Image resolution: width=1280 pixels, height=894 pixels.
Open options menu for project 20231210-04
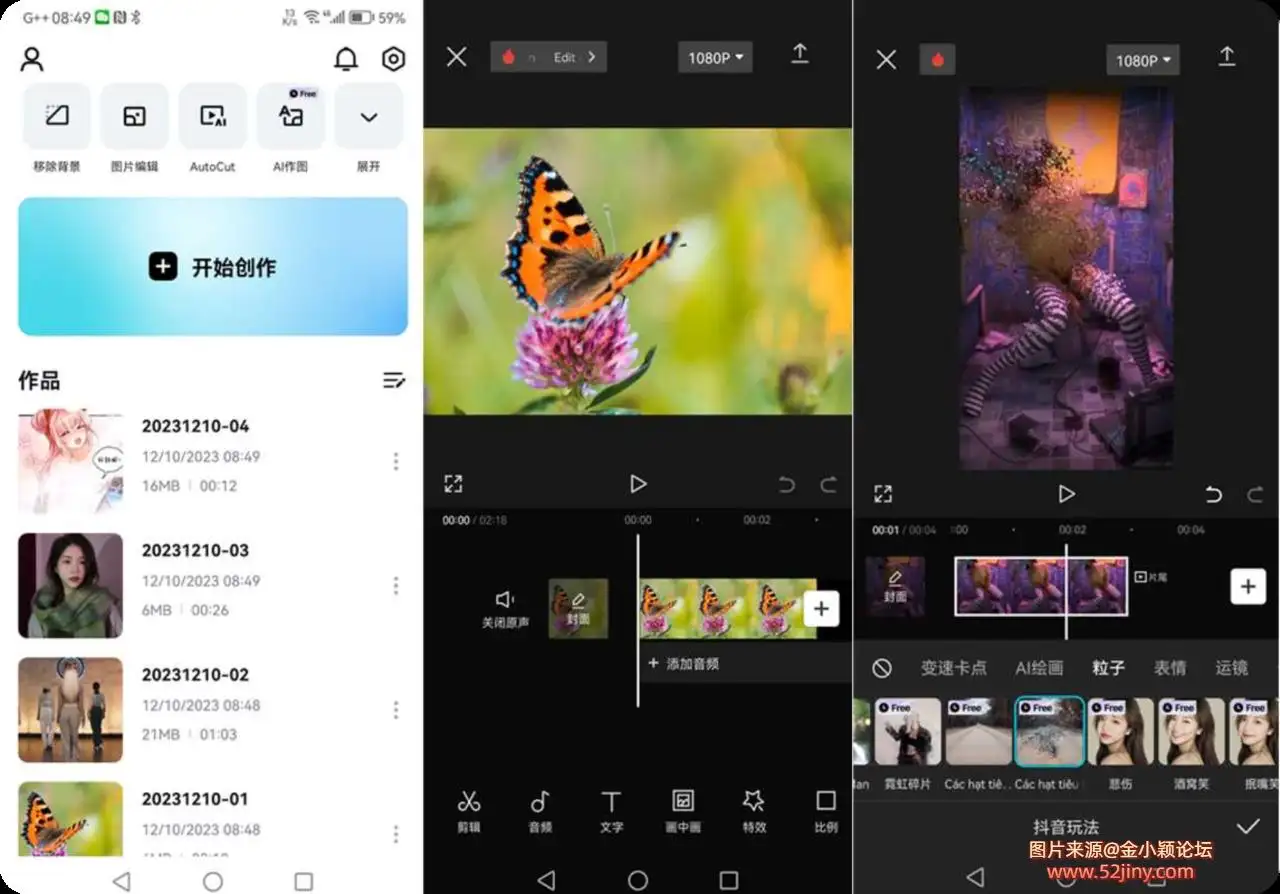(x=396, y=461)
